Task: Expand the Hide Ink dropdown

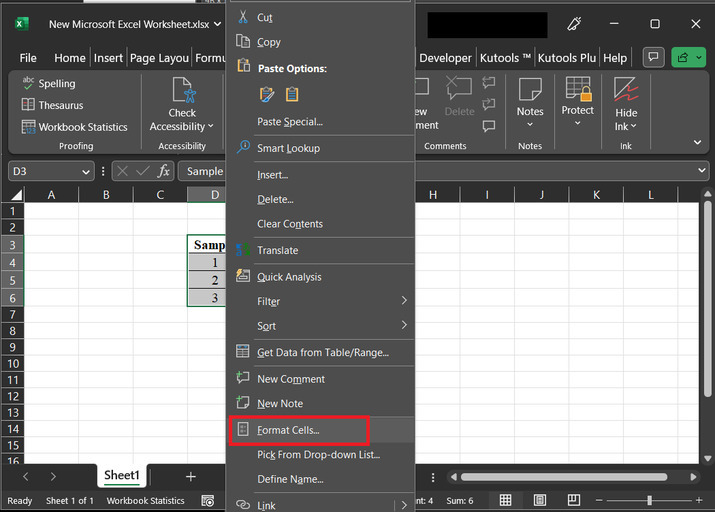Action: pyautogui.click(x=634, y=126)
